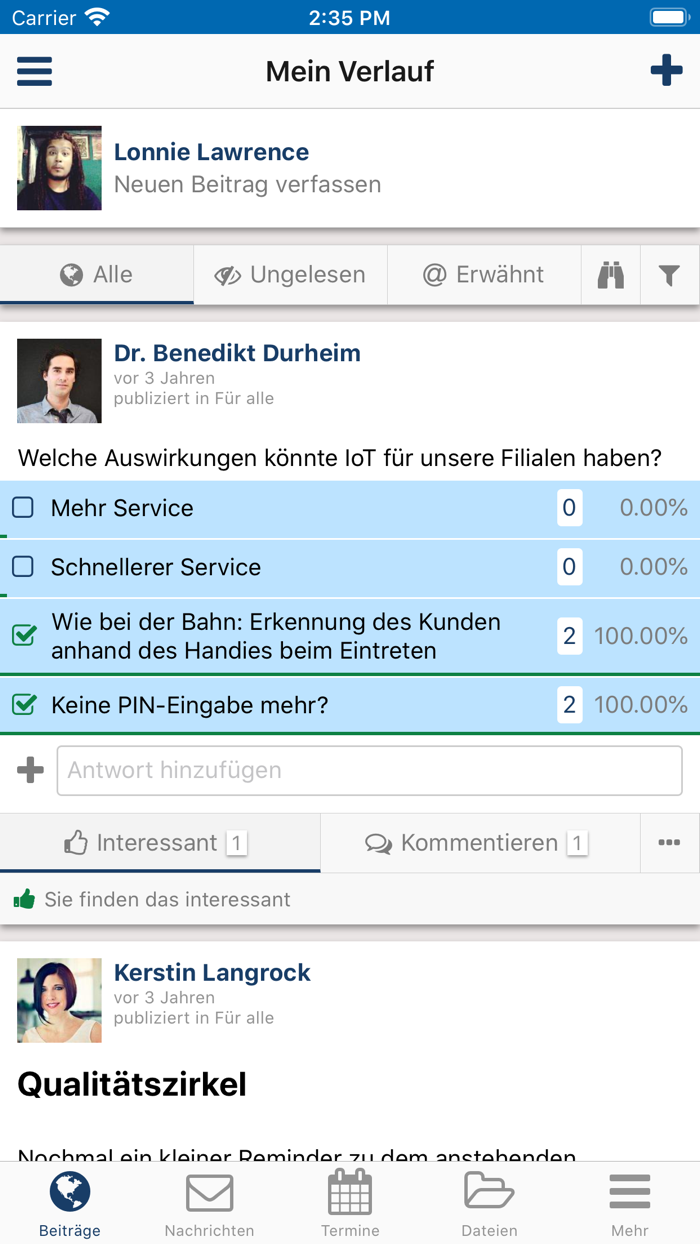
Task: Open the three-dots post options menu
Action: (669, 843)
